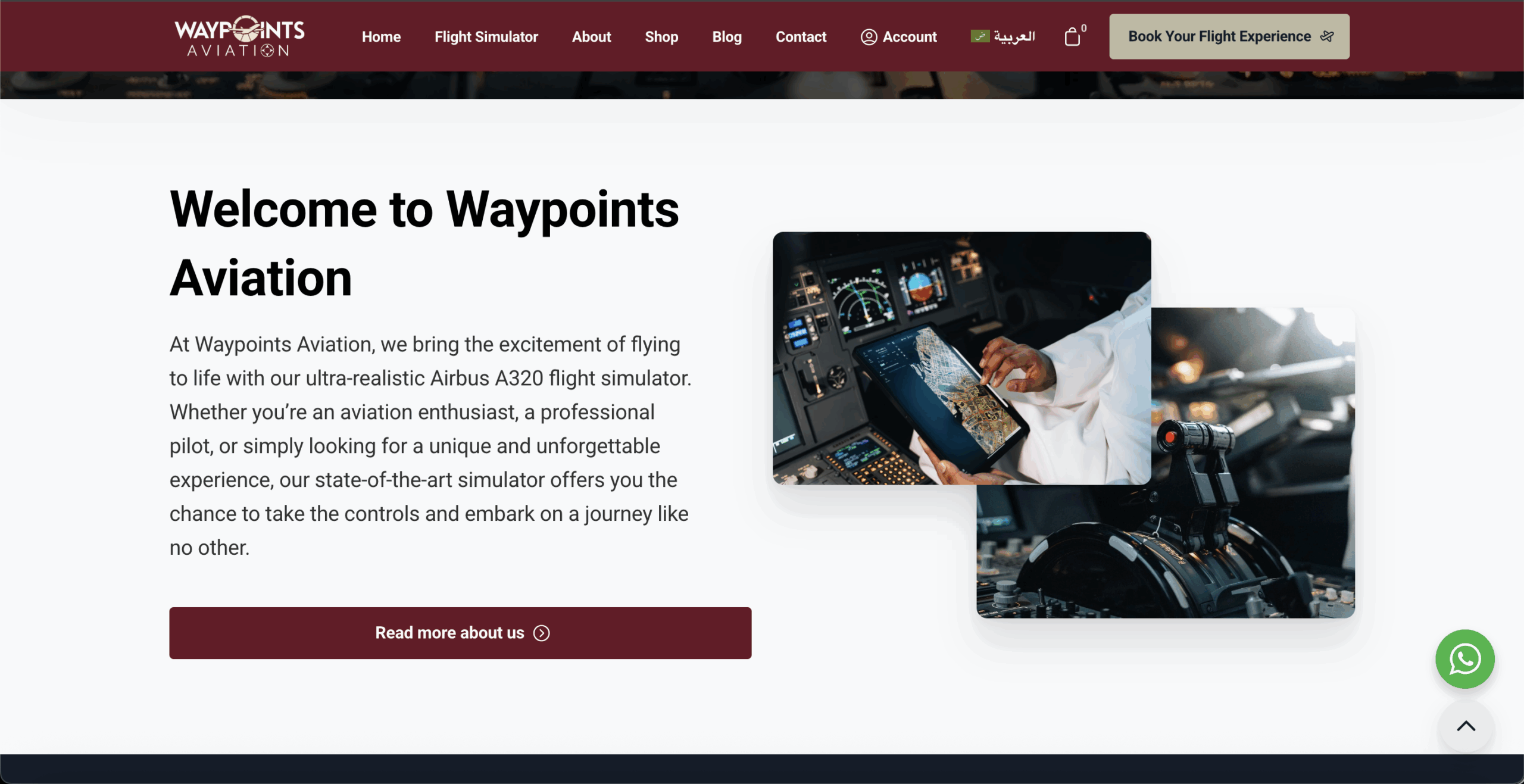
Task: Go to the Home menu item
Action: pos(381,37)
